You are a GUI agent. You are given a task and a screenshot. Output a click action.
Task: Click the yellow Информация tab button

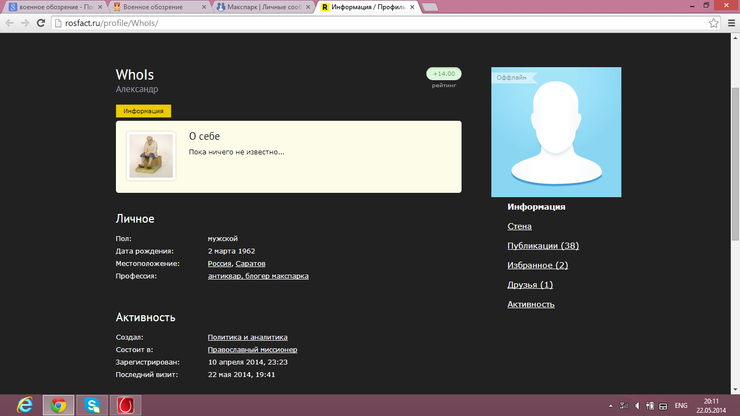[x=143, y=111]
